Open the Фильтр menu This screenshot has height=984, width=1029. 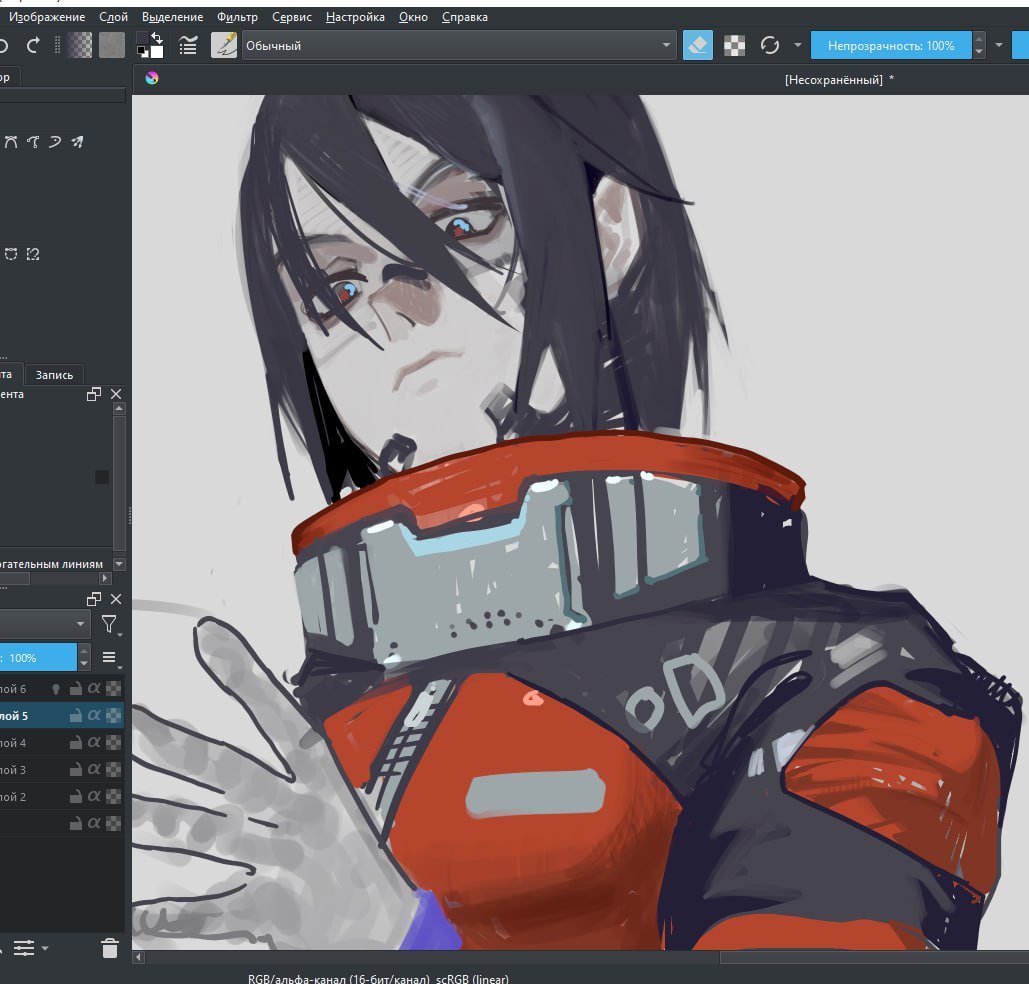point(237,16)
